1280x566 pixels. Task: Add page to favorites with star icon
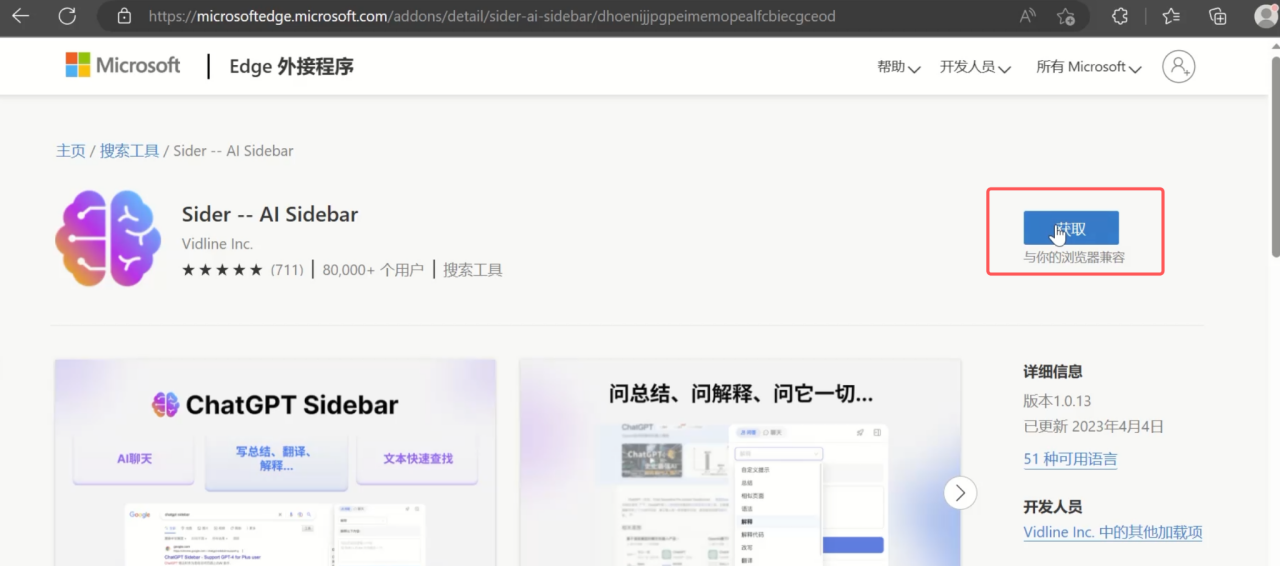pos(1066,16)
